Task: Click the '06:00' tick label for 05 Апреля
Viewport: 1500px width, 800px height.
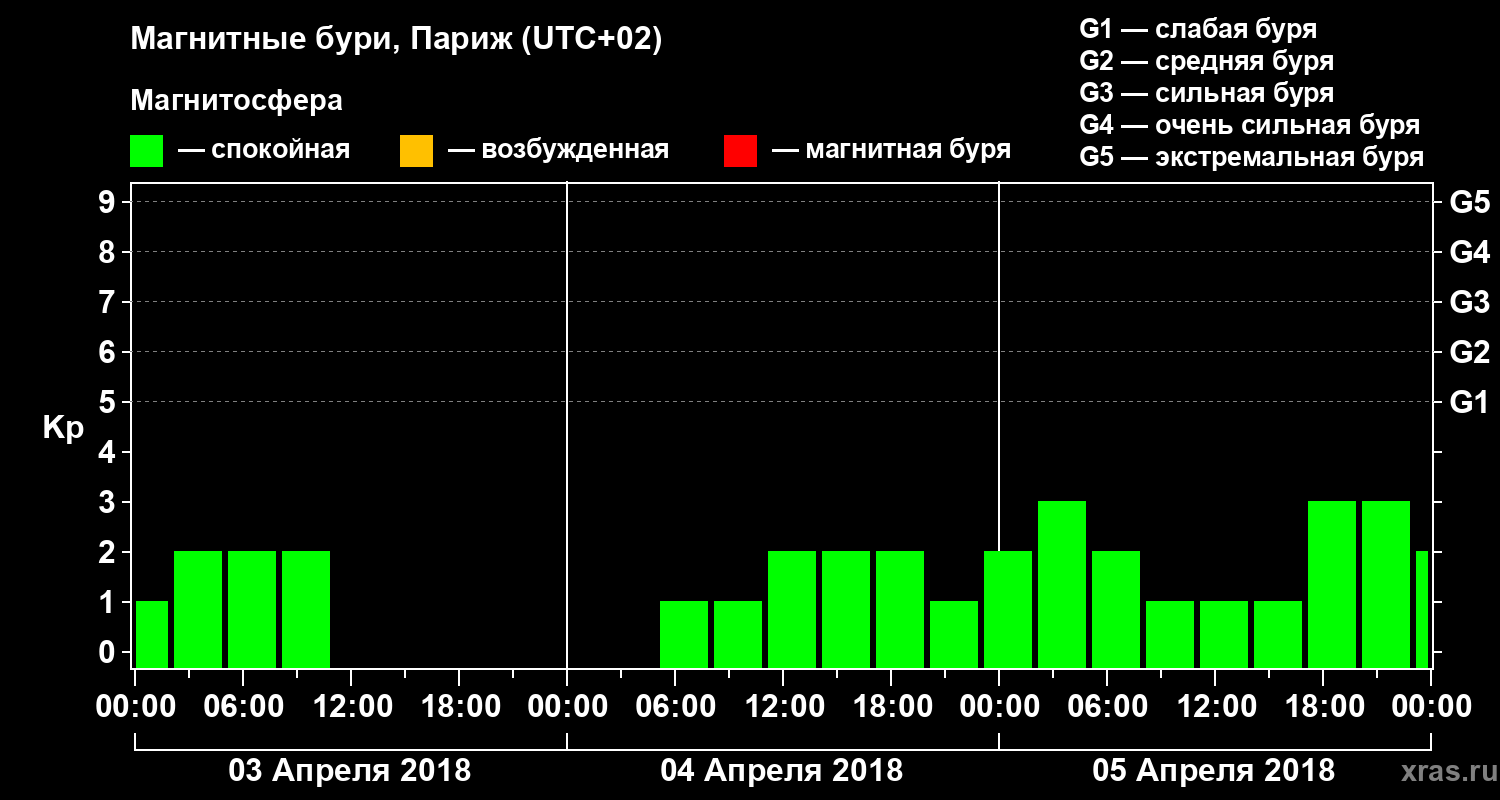Action: coord(1107,706)
